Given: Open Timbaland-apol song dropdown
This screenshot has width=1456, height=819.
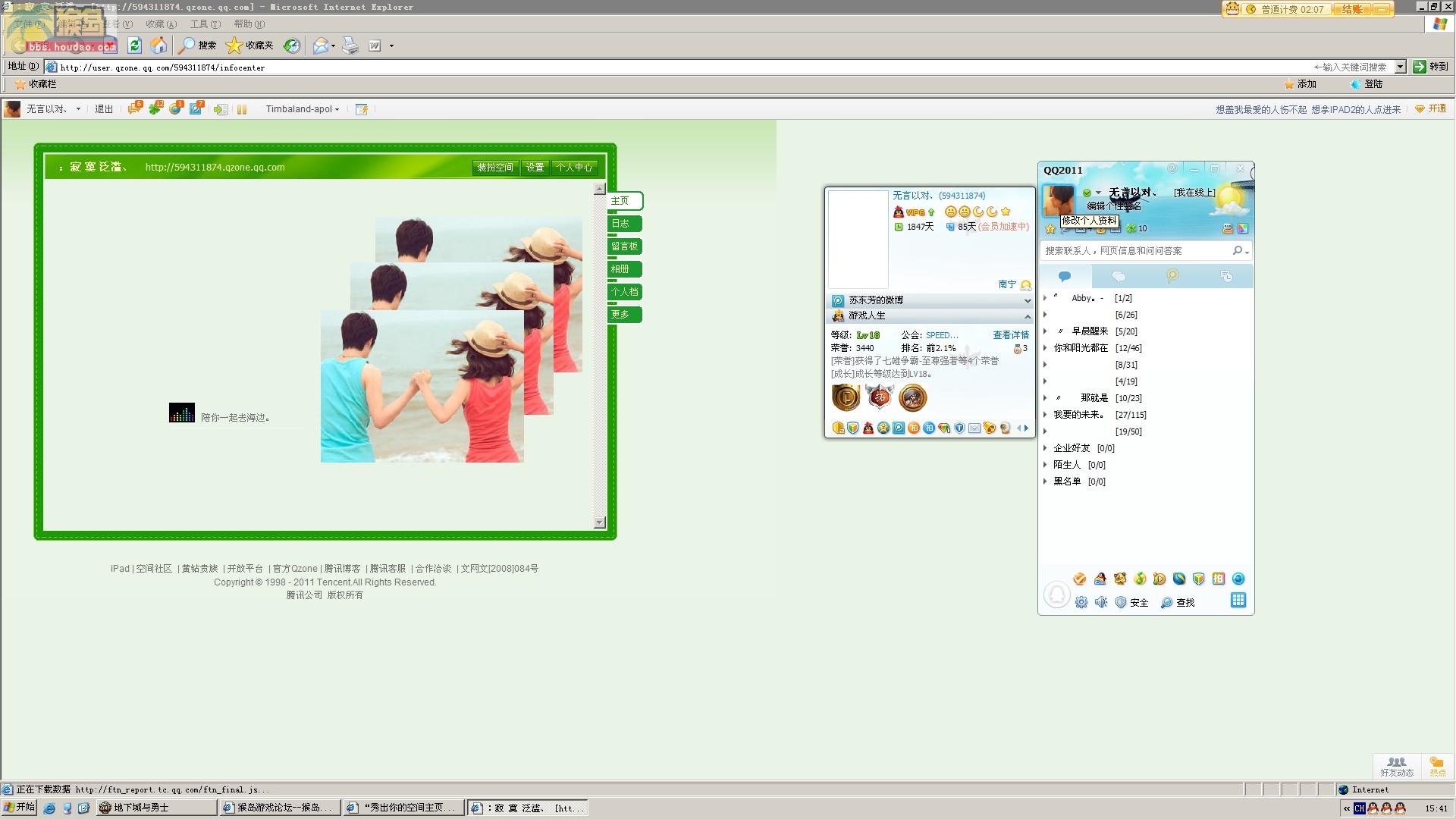Looking at the screenshot, I should coord(303,109).
